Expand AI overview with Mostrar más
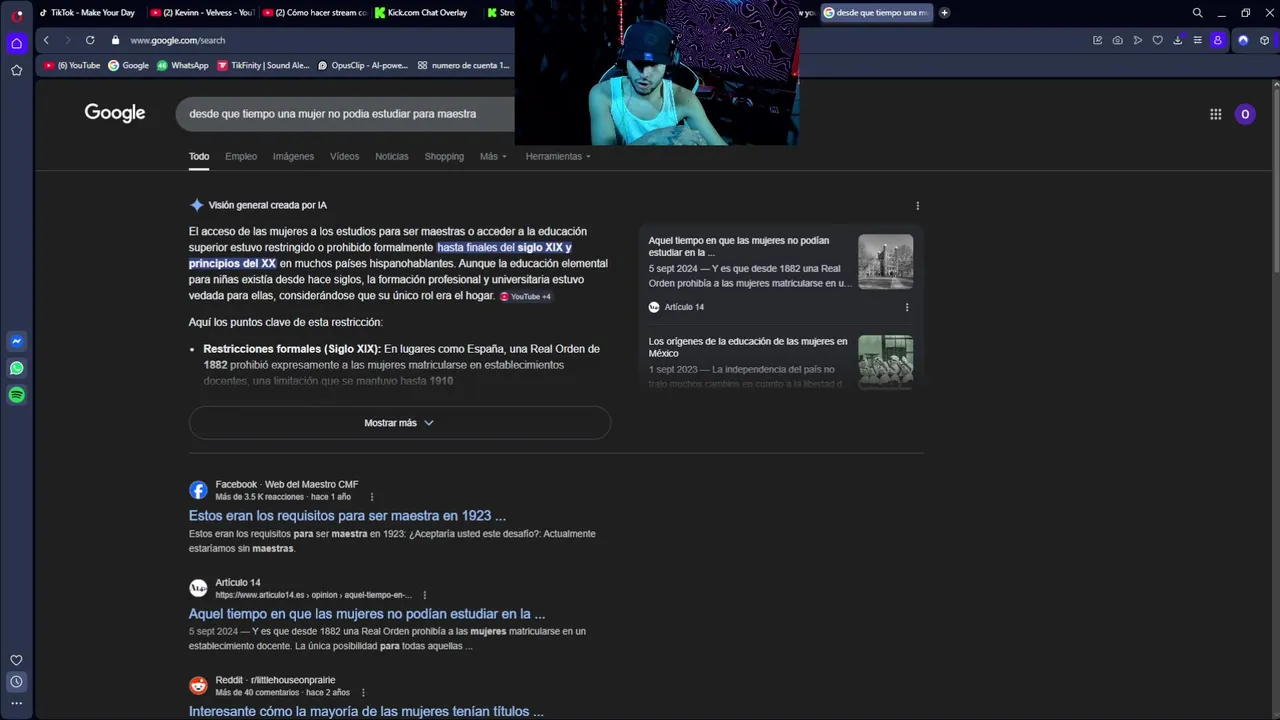Viewport: 1280px width, 720px height. 399,423
